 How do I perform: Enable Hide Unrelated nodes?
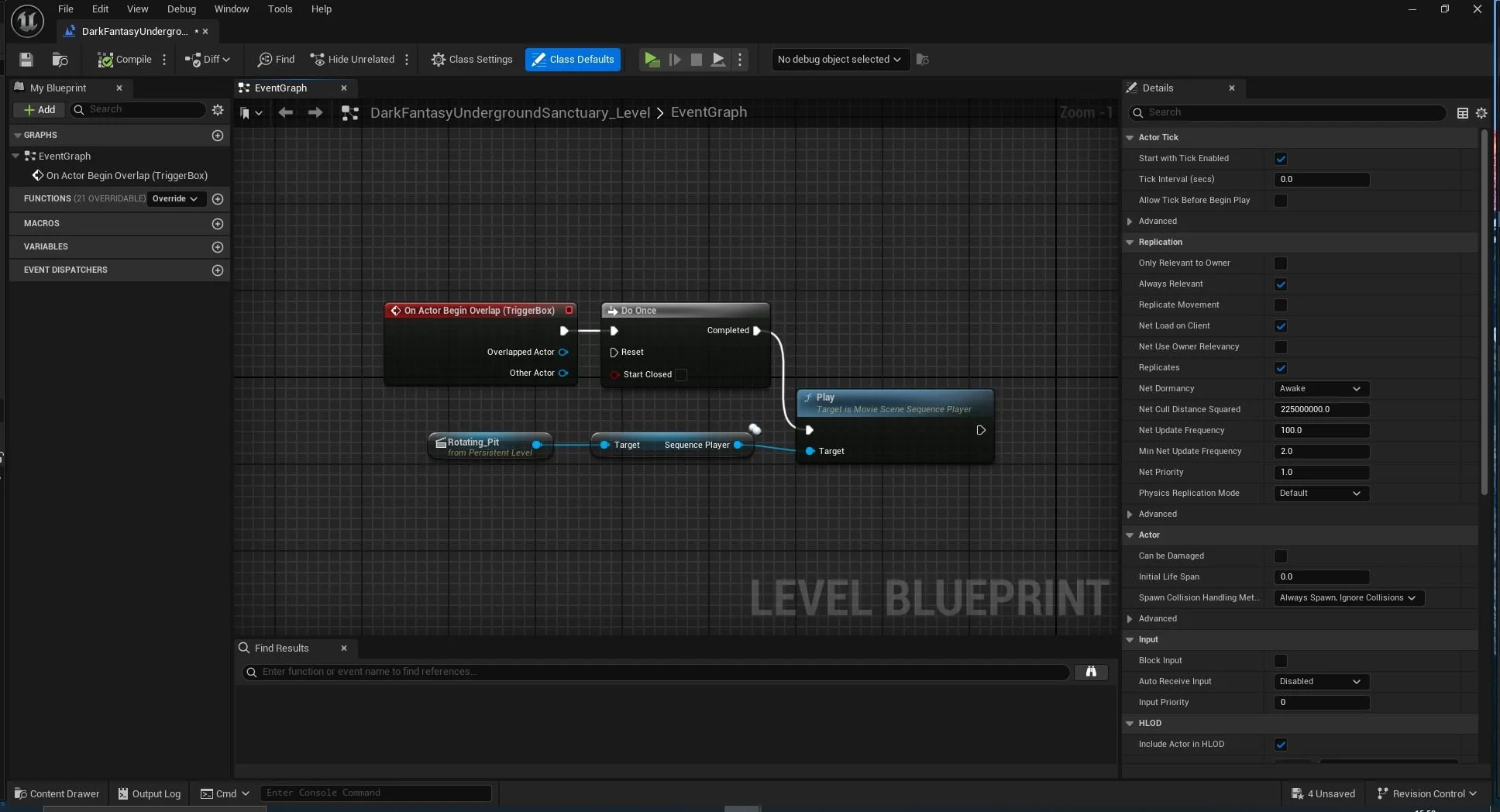point(353,59)
